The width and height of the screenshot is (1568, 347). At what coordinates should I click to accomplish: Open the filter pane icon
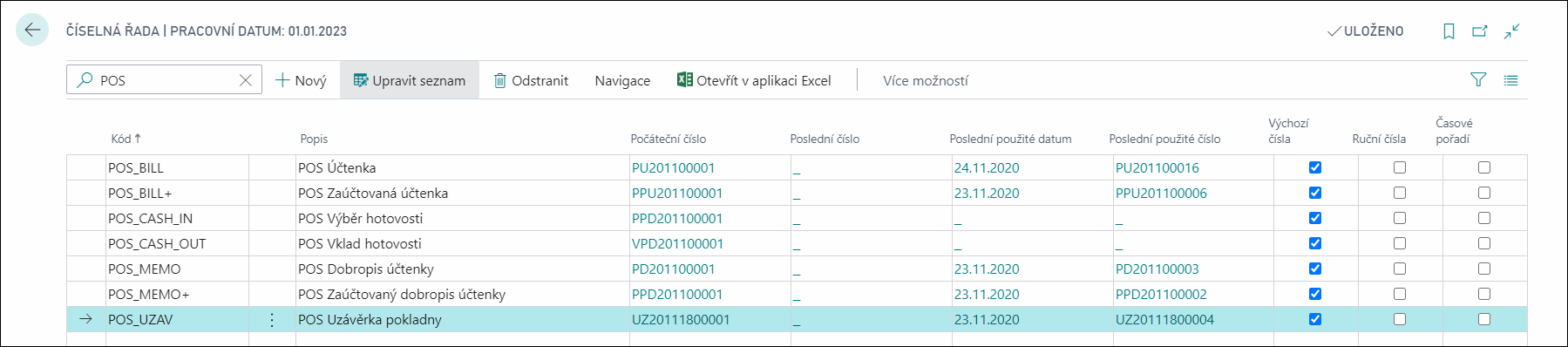[1478, 80]
